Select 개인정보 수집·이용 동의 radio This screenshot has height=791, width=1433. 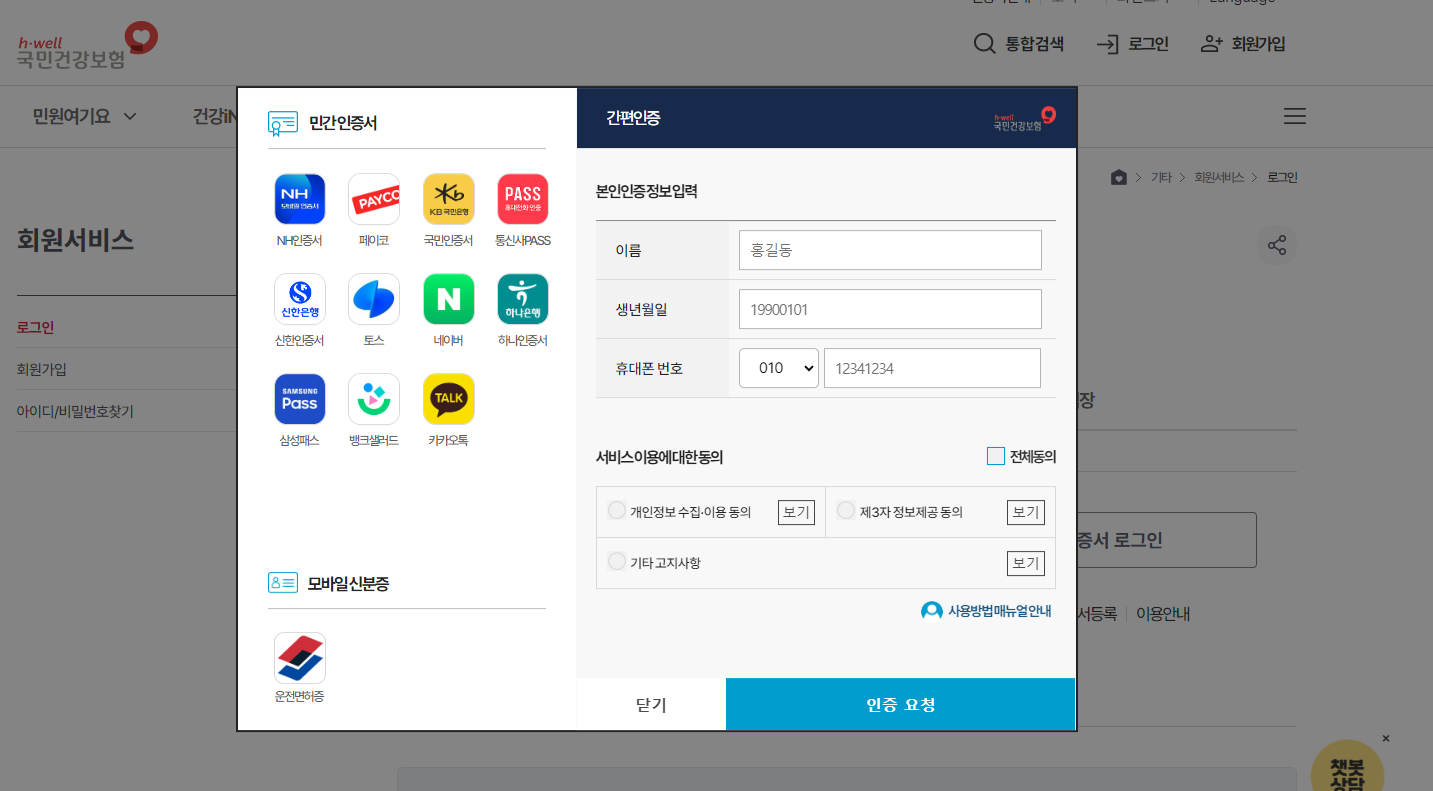coord(617,510)
